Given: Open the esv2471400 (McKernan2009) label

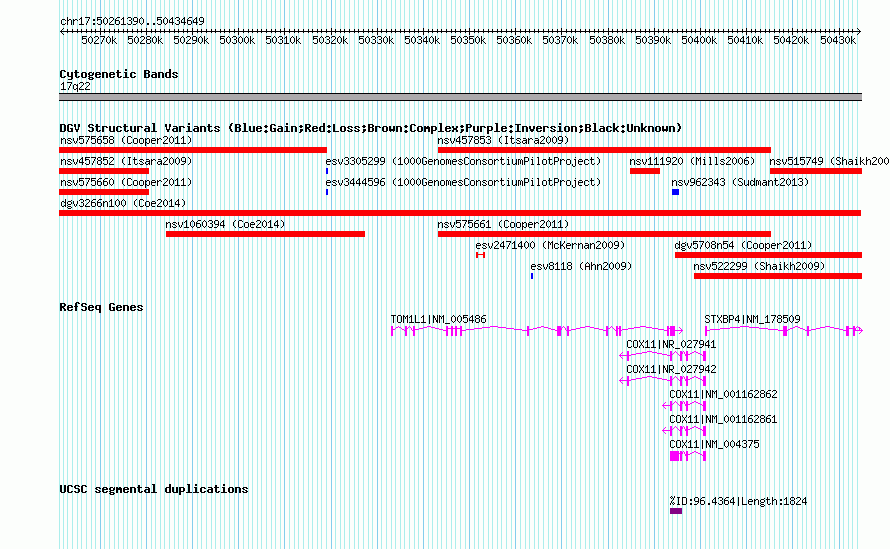Looking at the screenshot, I should 550,245.
